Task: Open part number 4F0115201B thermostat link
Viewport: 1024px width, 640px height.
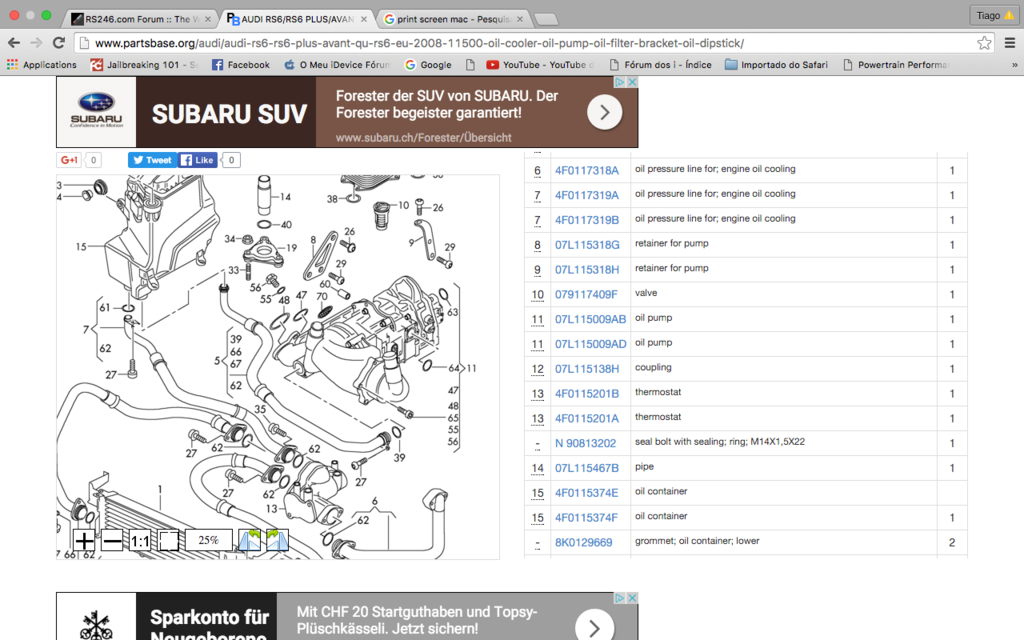Action: pos(586,394)
